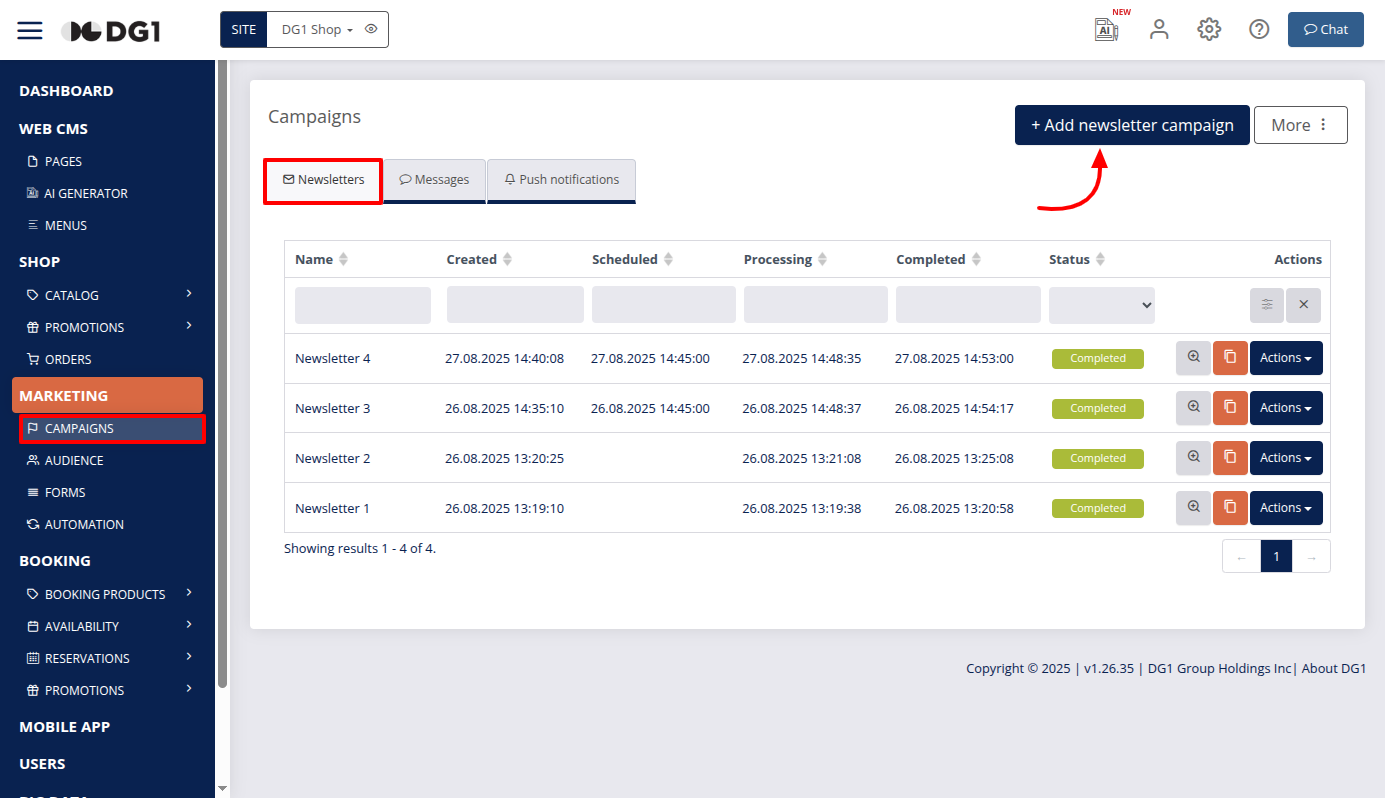Click Add newsletter campaign button
Screen dimensions: 1385x798
(1132, 125)
